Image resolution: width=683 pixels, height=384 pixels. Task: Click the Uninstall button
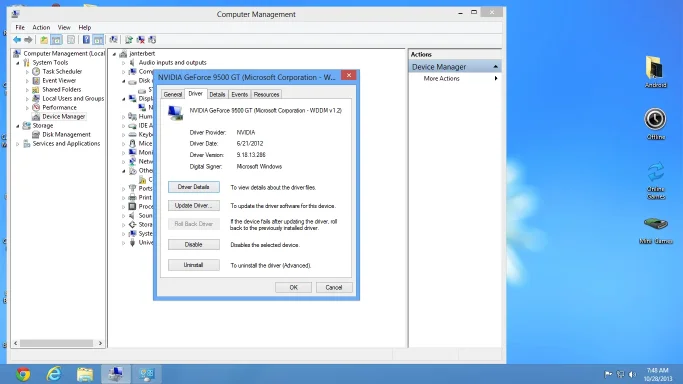(194, 265)
